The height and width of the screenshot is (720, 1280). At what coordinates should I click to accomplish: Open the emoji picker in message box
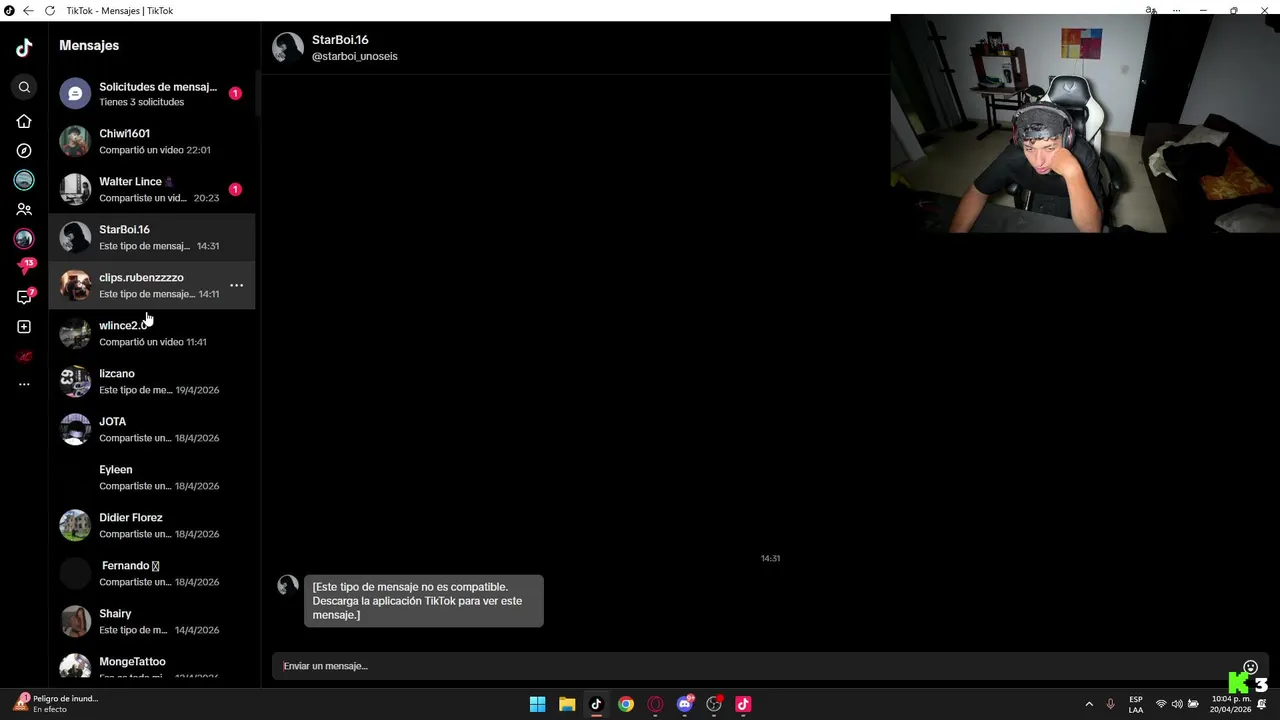point(1250,667)
